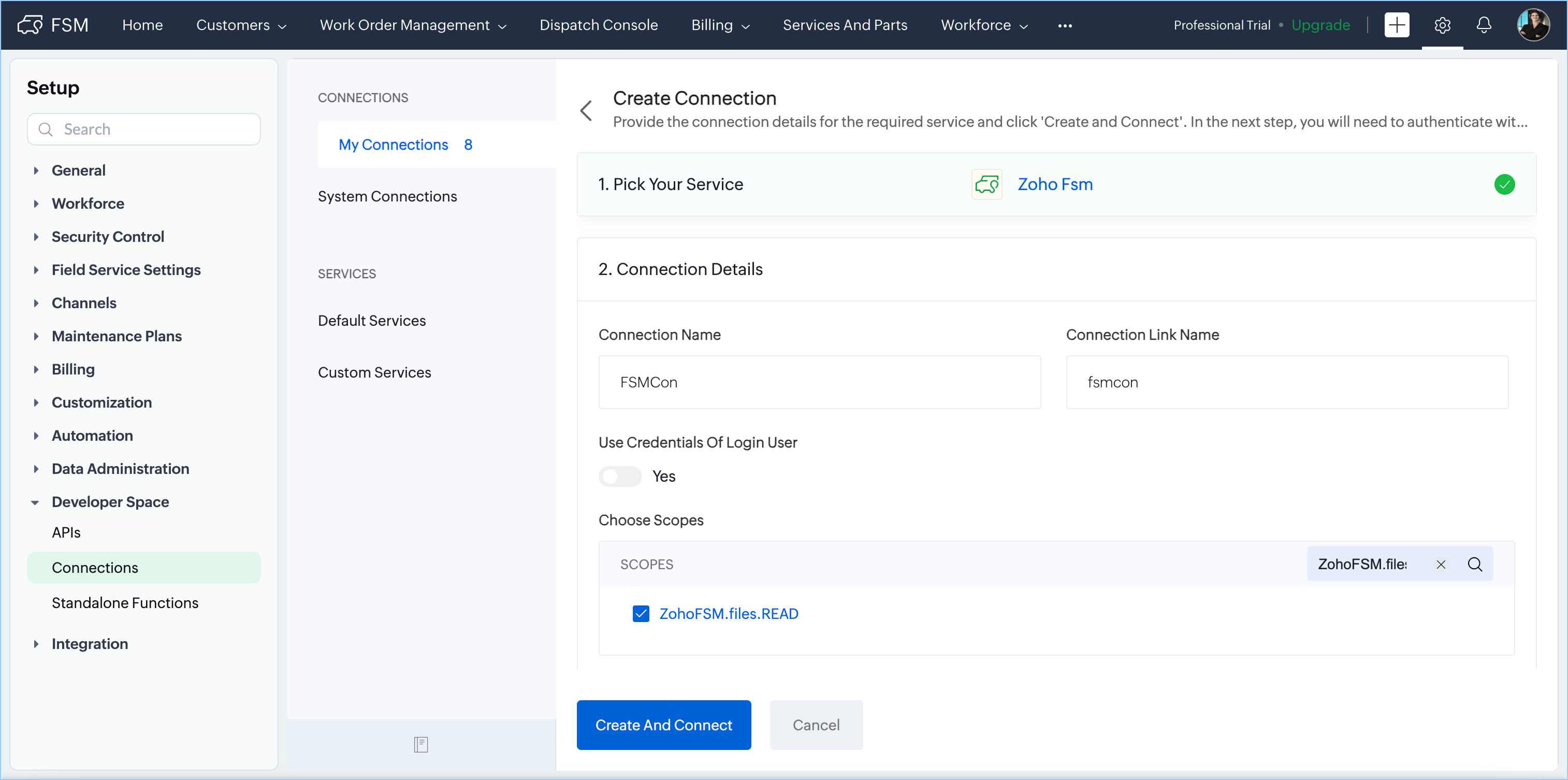Viewport: 1568px width, 780px height.
Task: Click the user profile avatar
Action: coord(1533,25)
